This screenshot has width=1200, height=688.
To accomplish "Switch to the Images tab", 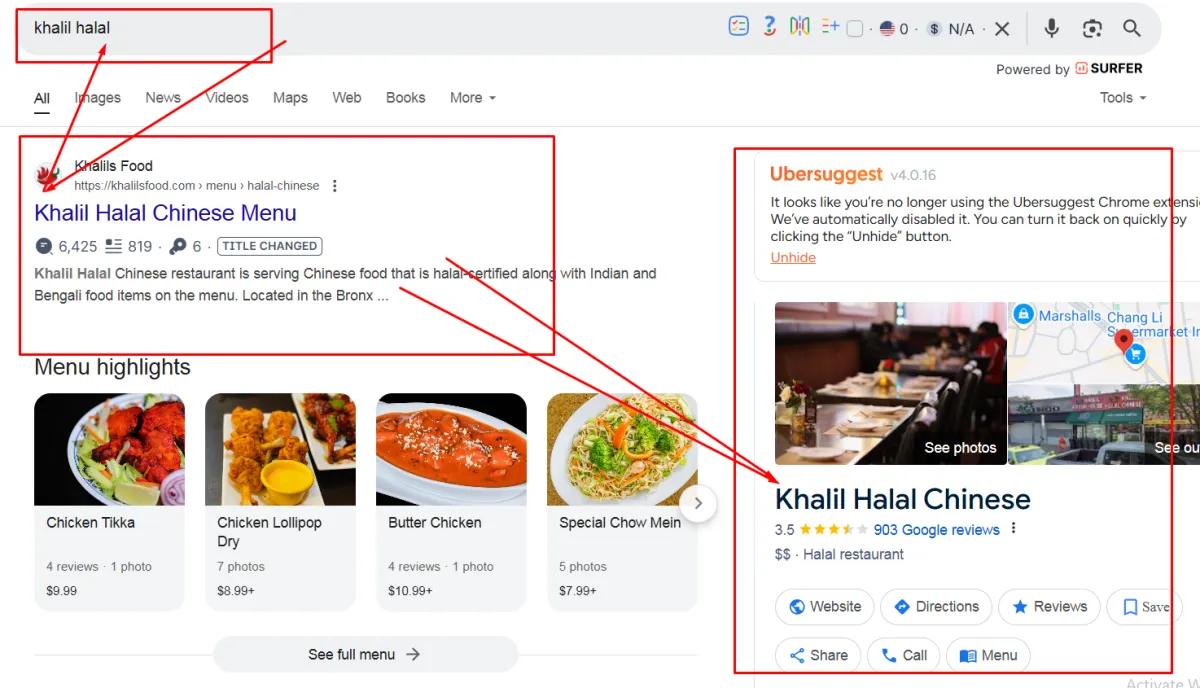I will tap(98, 98).
